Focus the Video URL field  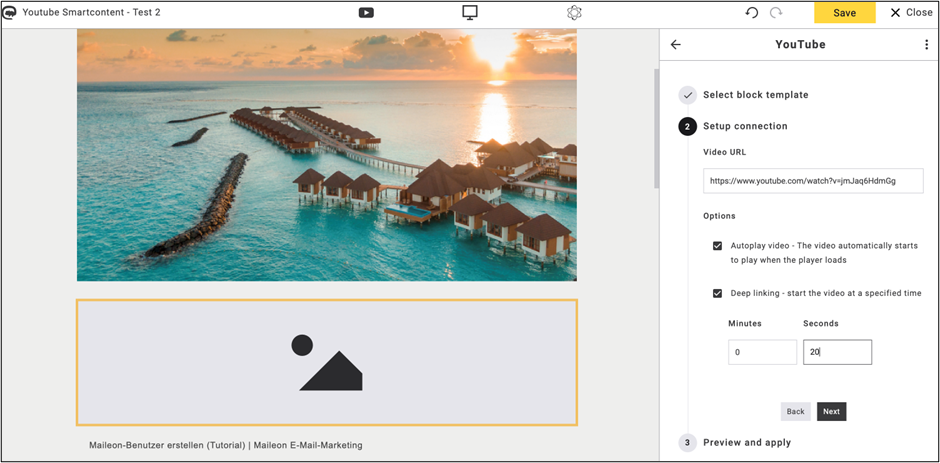point(813,181)
